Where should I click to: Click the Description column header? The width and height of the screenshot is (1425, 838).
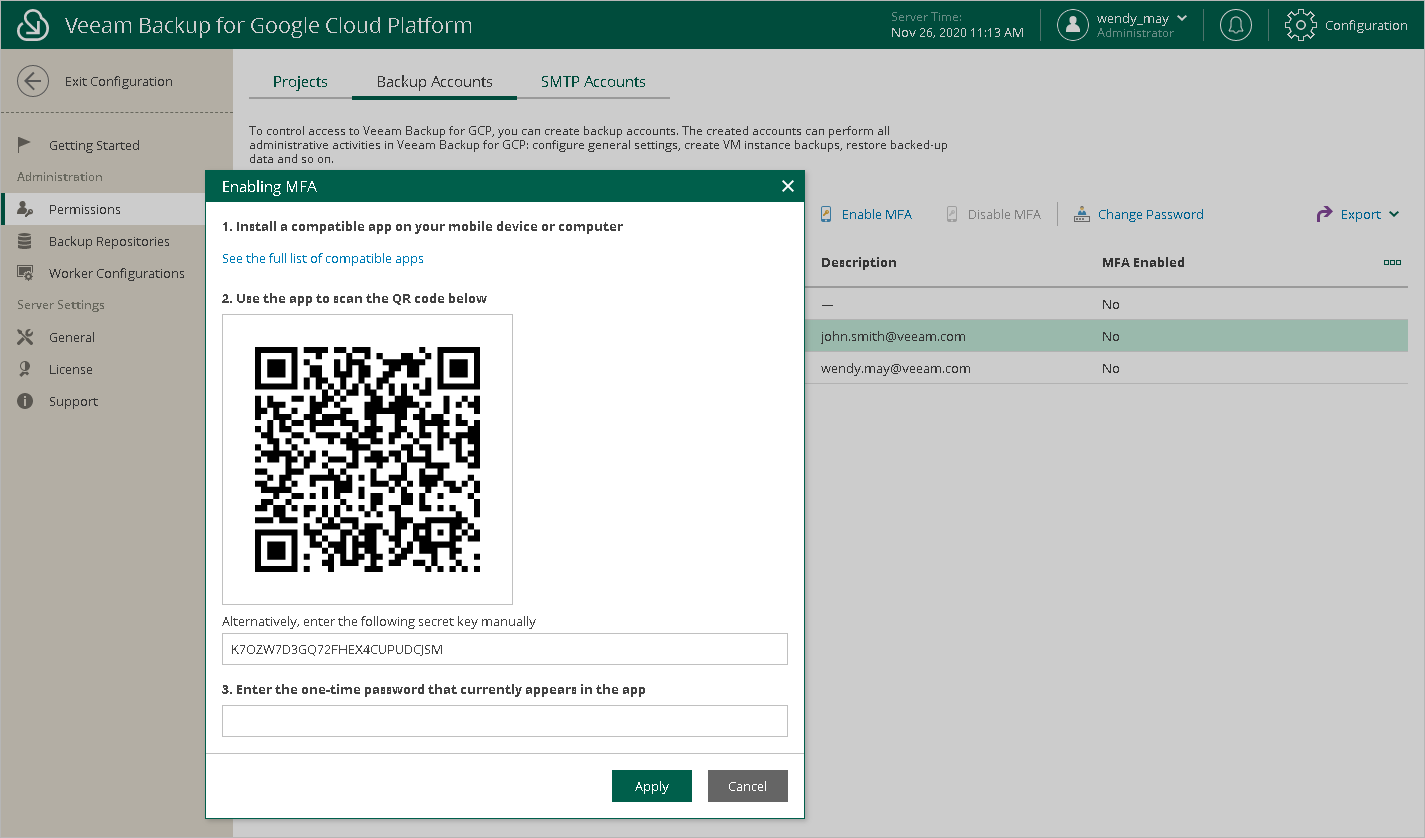(858, 262)
